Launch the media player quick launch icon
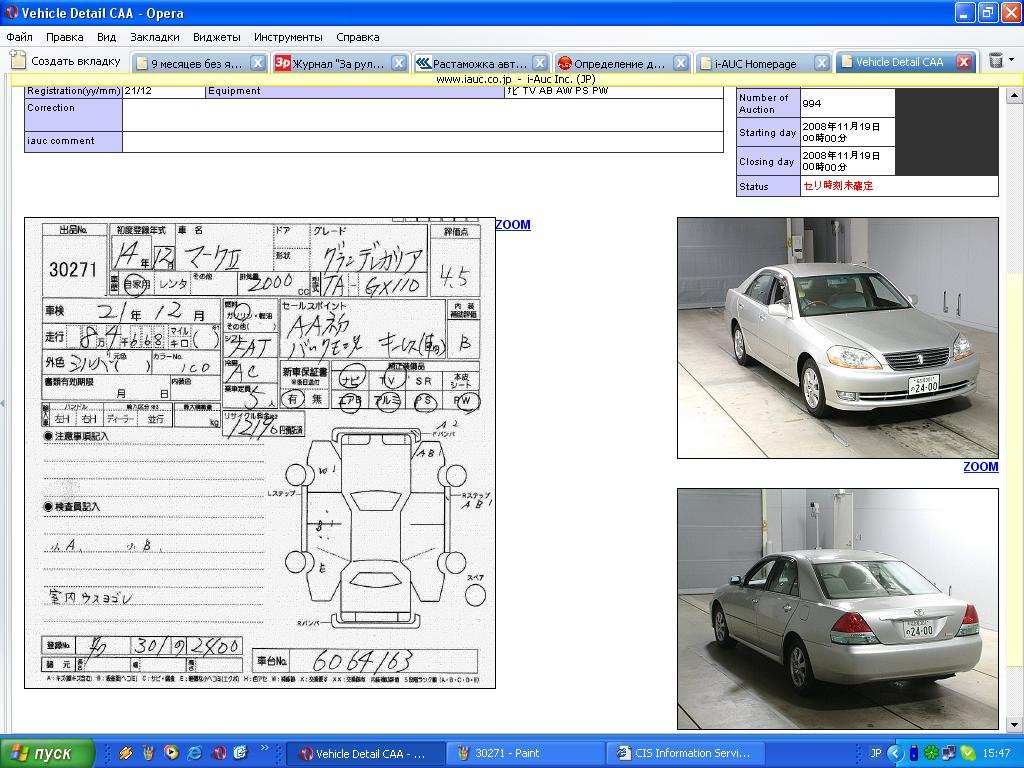1024x768 pixels. [x=171, y=753]
